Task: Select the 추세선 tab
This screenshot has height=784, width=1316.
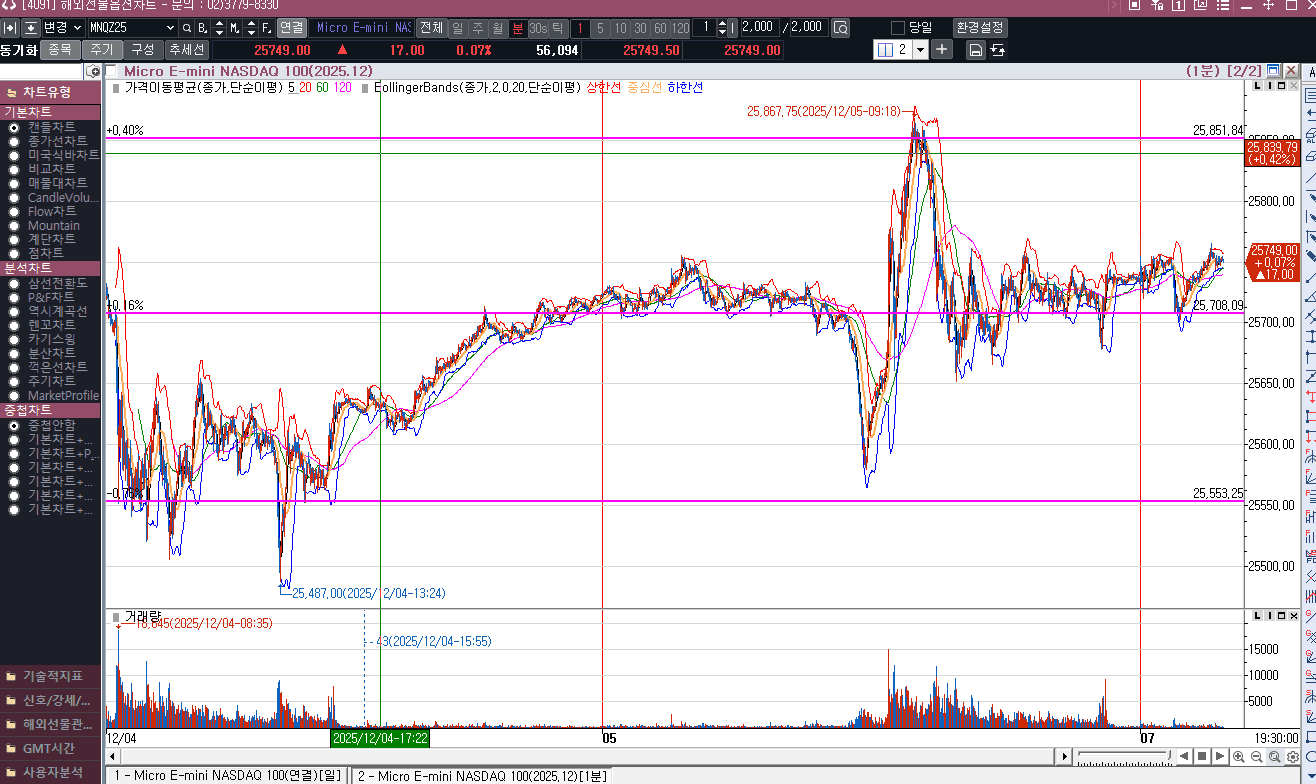Action: [x=186, y=49]
